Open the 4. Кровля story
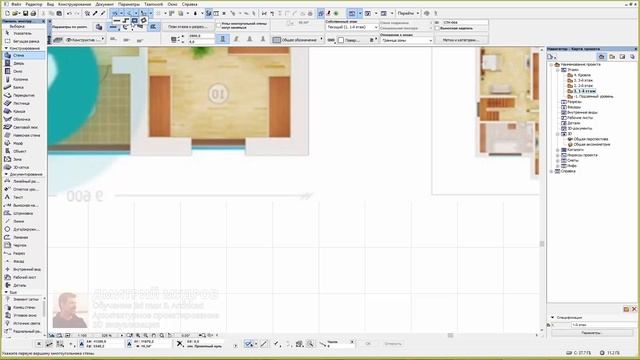This screenshot has height=360, width=640. pyautogui.click(x=582, y=75)
